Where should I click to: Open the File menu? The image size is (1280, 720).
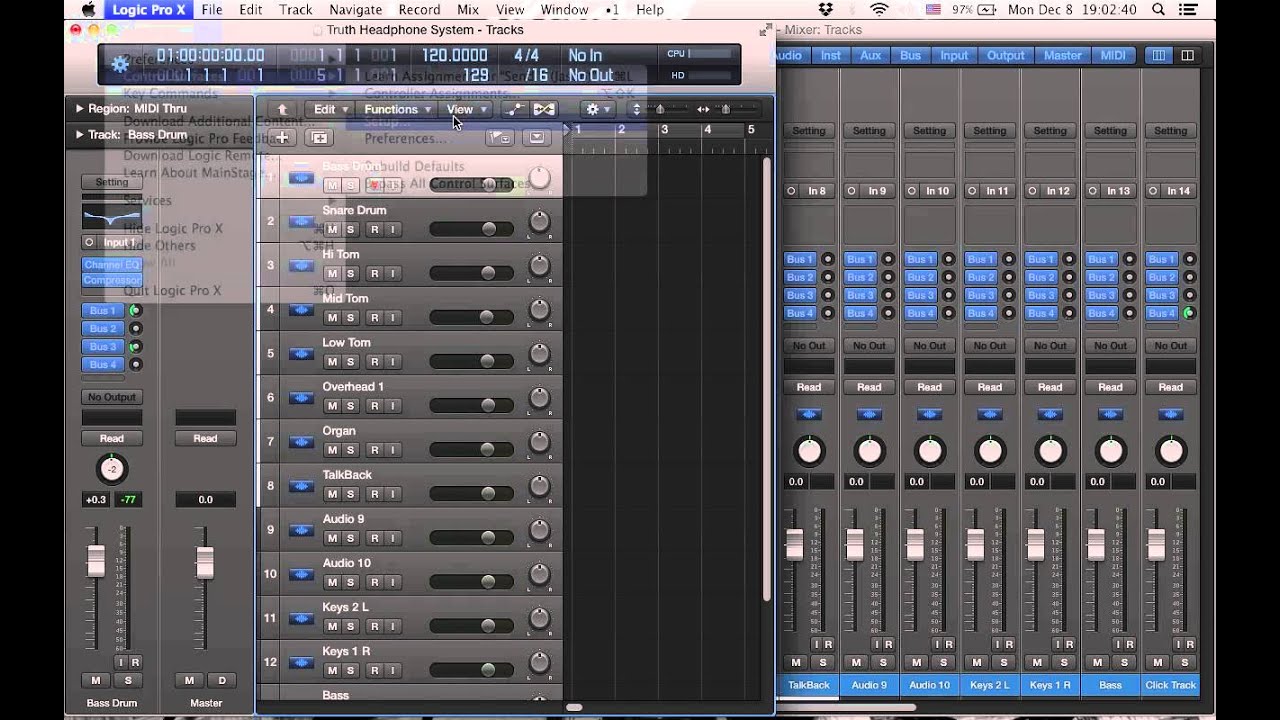[212, 10]
